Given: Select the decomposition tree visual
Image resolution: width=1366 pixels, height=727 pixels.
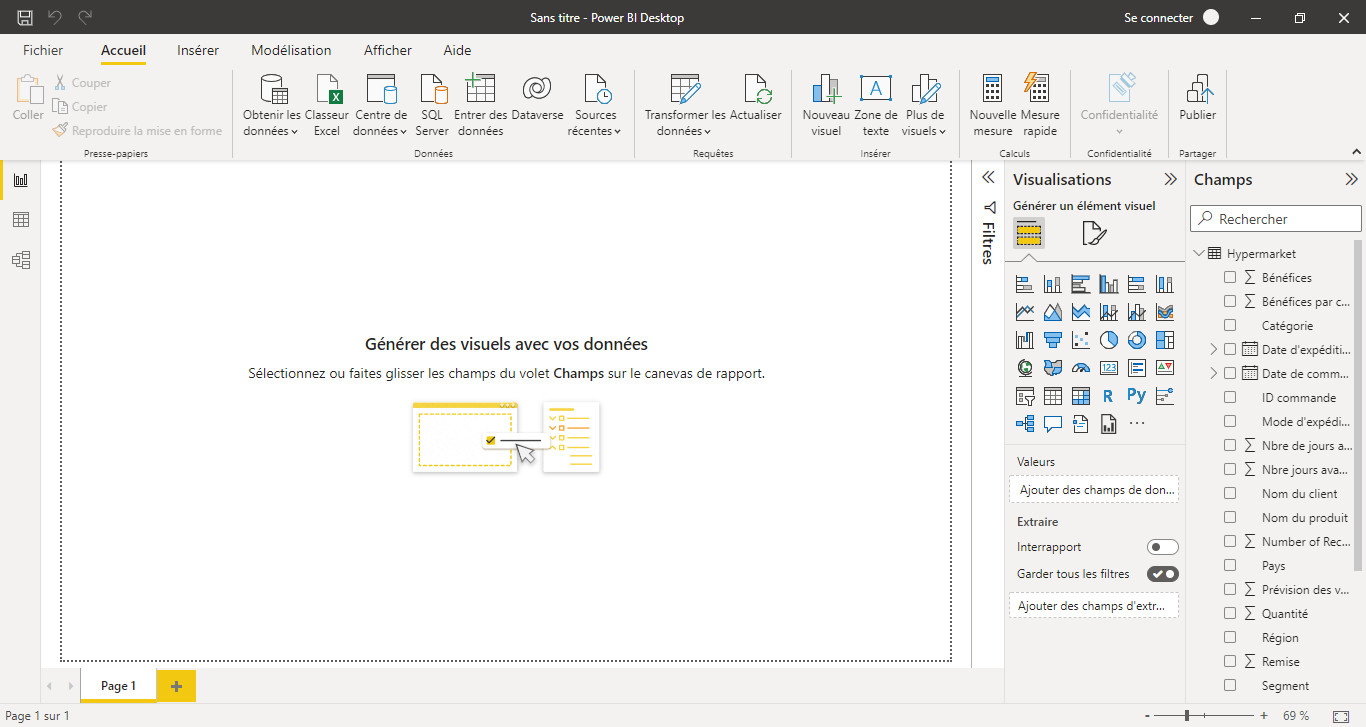Looking at the screenshot, I should [1024, 424].
